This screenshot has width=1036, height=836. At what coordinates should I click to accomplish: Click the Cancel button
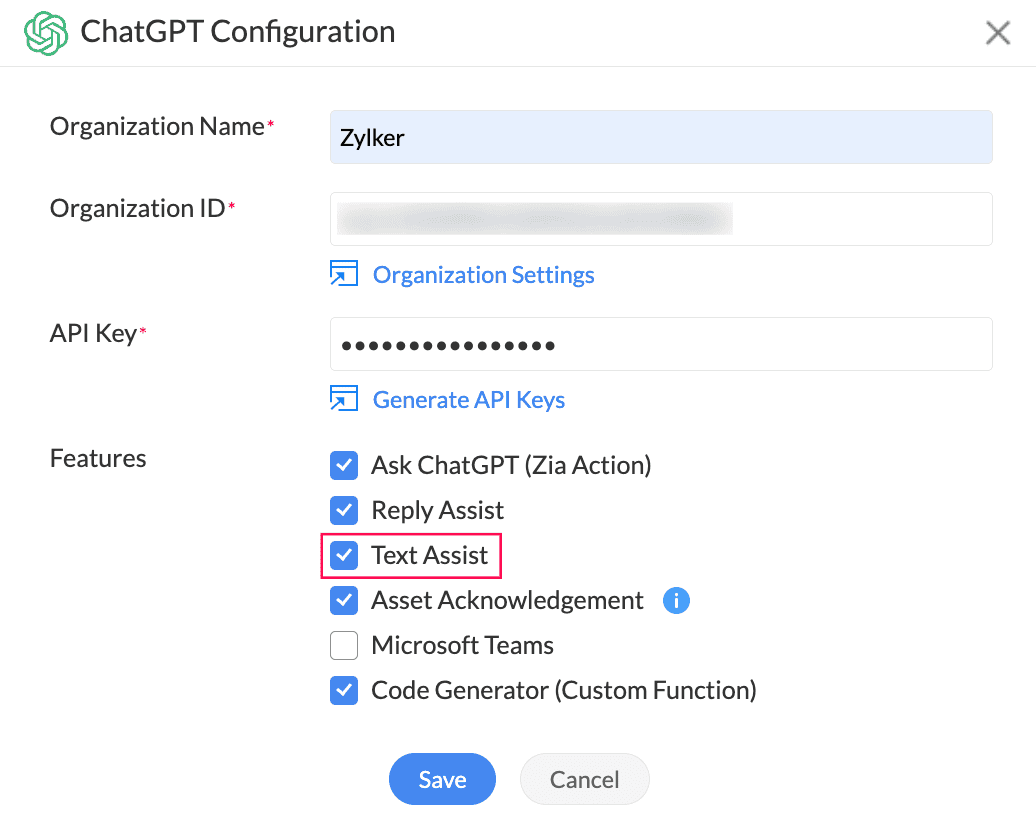[x=585, y=779]
